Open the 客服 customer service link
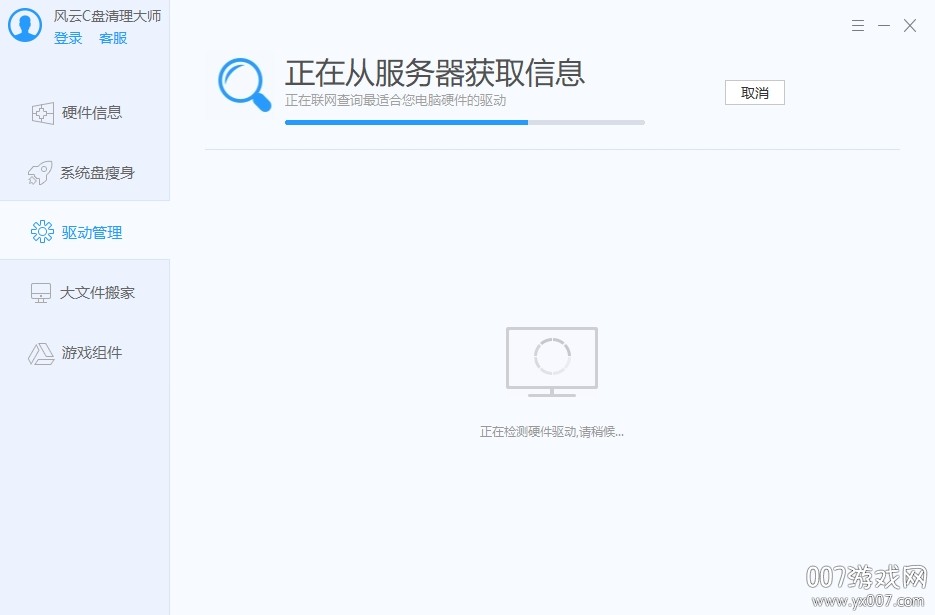Image resolution: width=935 pixels, height=615 pixels. coord(112,38)
